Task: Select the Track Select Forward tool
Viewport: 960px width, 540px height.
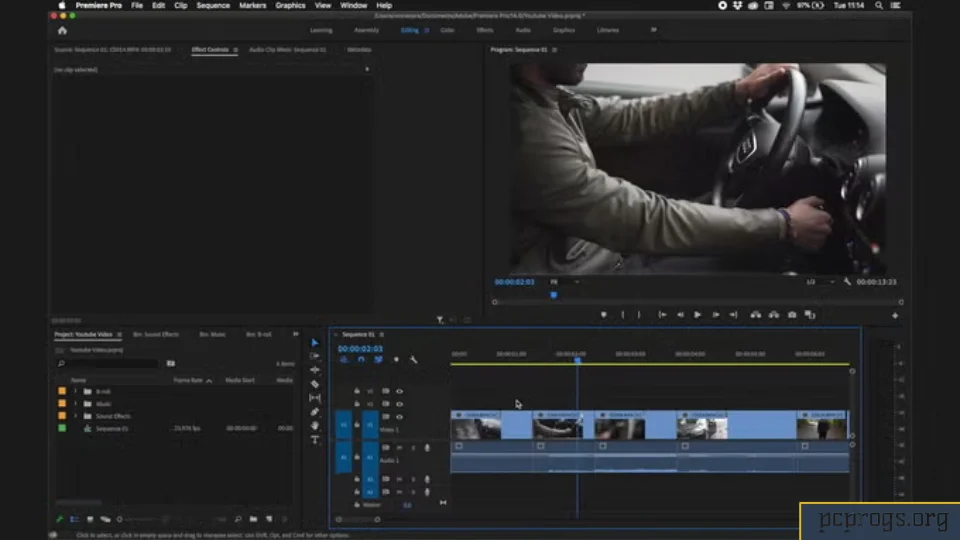Action: (315, 356)
